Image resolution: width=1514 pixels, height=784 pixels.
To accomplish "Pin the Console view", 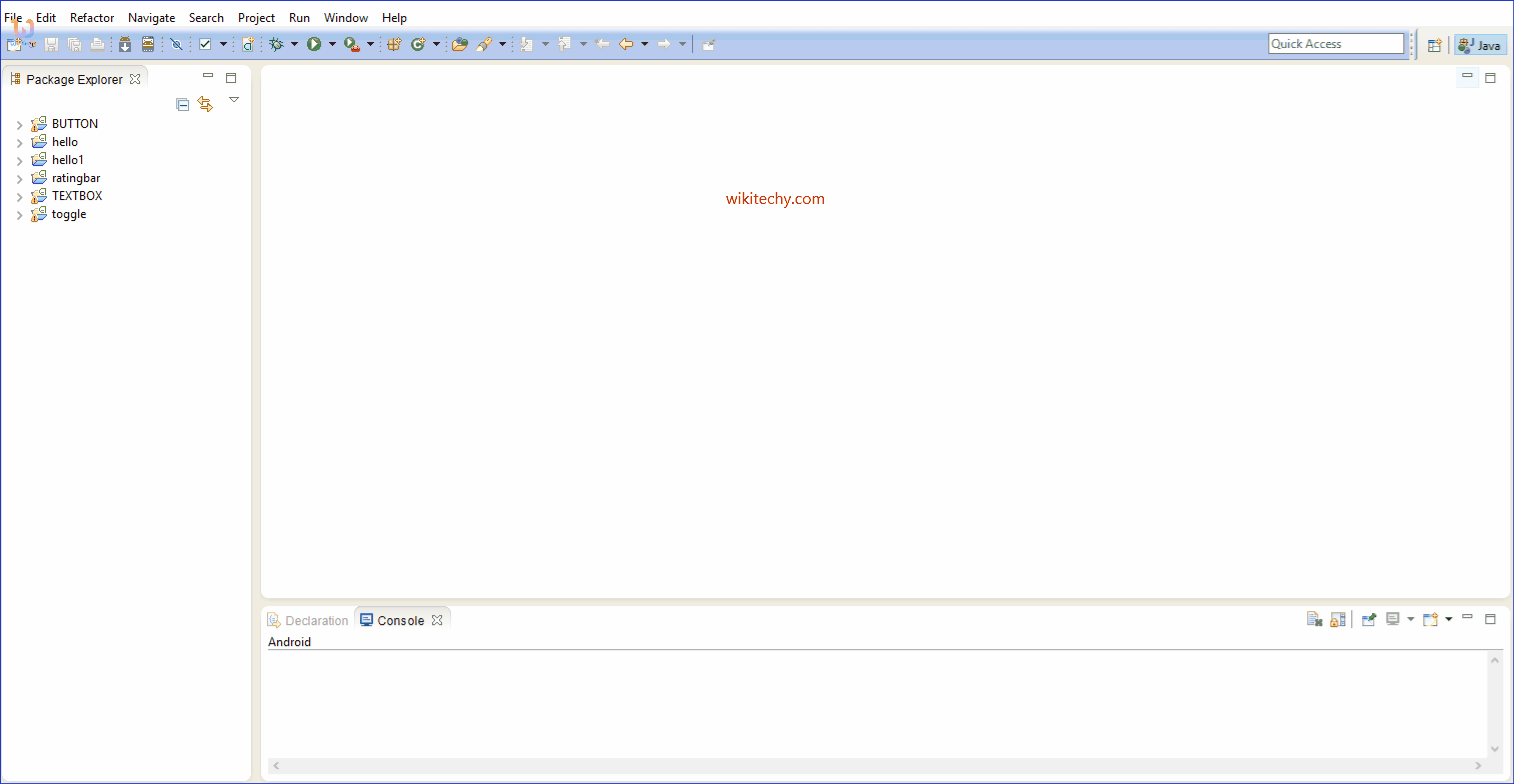I will point(1369,619).
